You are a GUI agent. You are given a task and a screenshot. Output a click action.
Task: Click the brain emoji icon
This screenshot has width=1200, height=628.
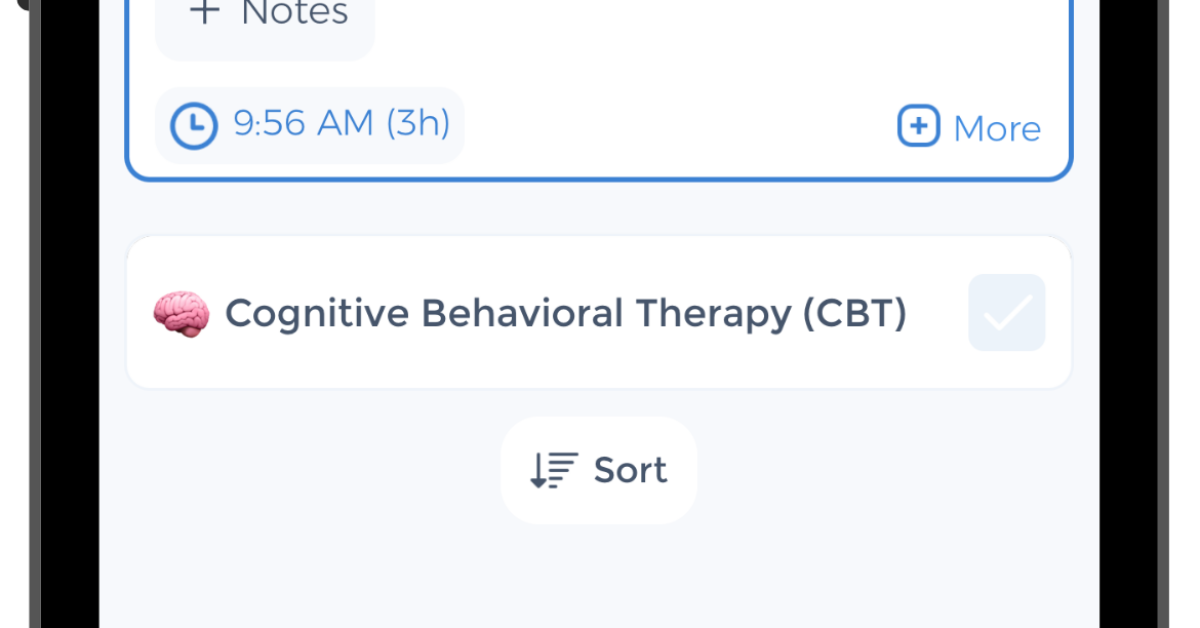coord(181,313)
